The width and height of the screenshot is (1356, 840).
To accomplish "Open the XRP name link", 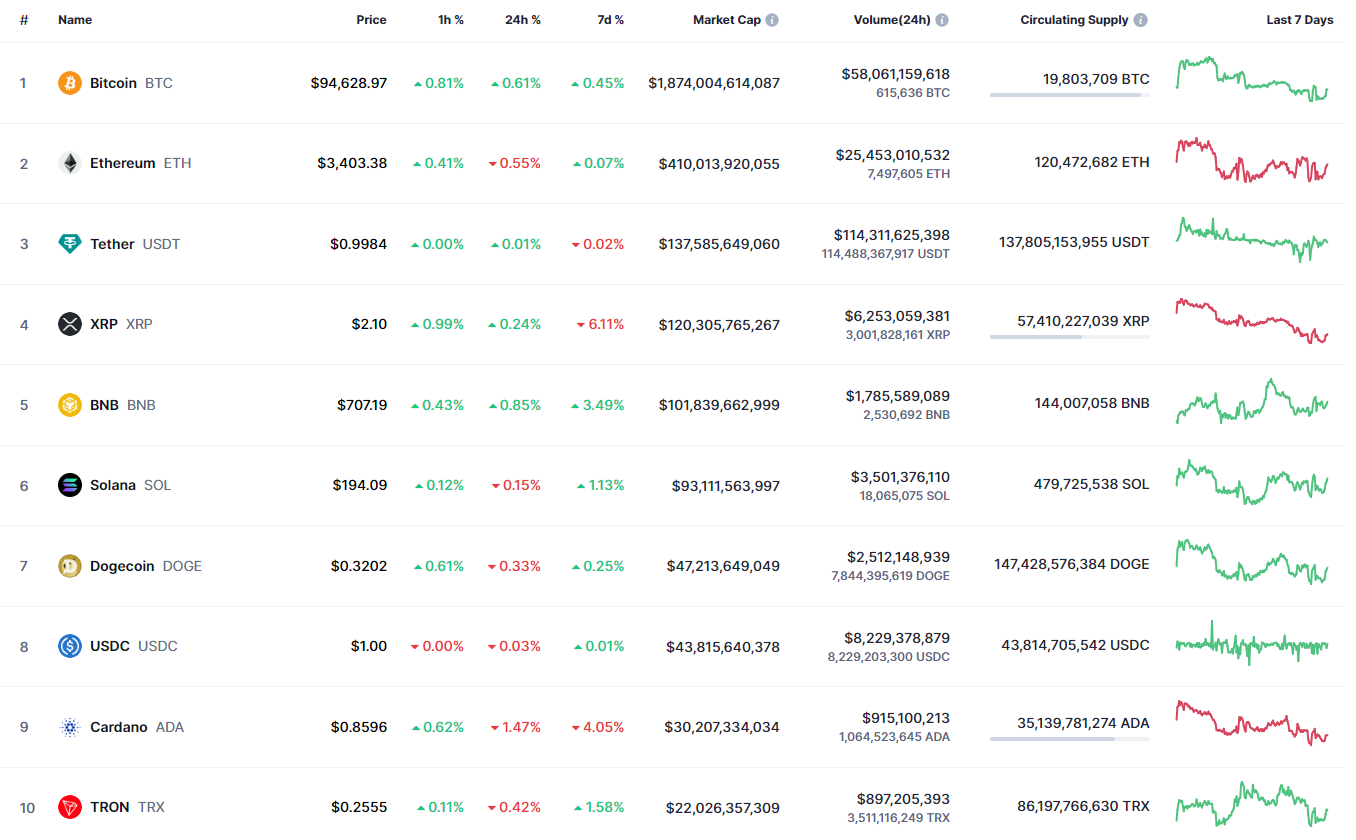I will (121, 324).
